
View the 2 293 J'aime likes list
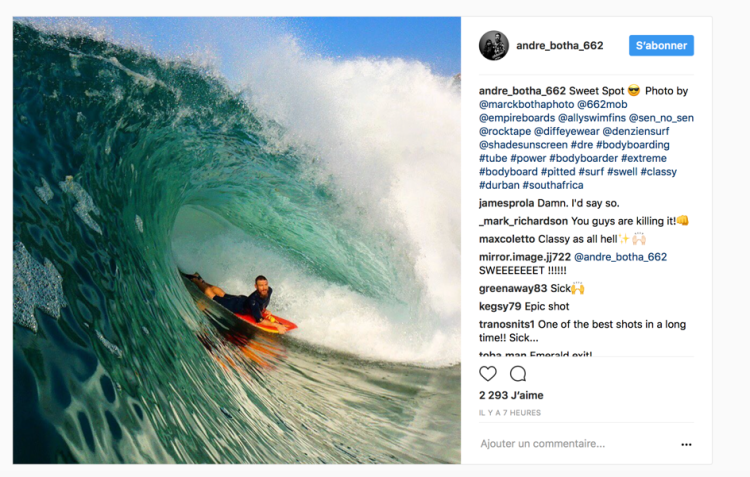511,395
